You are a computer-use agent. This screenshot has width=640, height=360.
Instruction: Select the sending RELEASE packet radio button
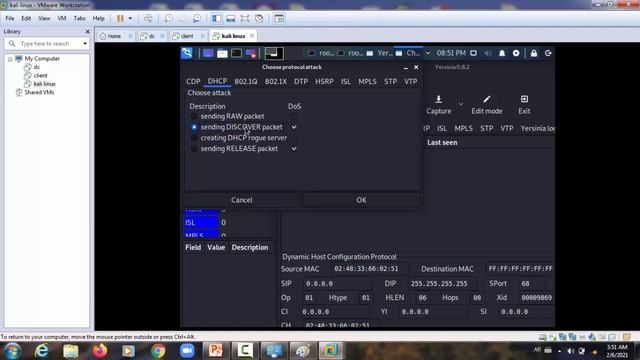tap(194, 149)
